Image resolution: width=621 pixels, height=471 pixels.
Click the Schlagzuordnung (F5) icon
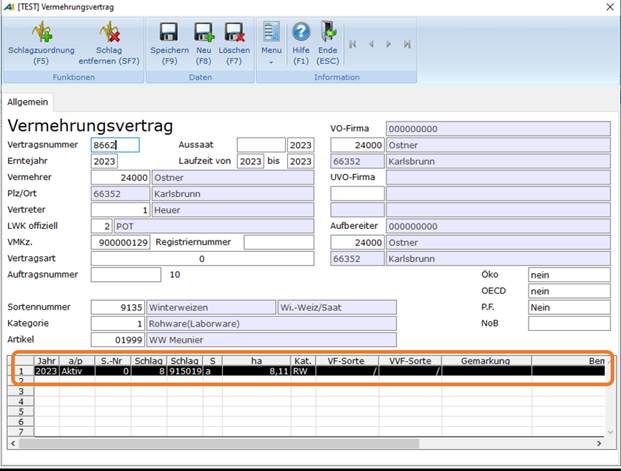pyautogui.click(x=42, y=32)
